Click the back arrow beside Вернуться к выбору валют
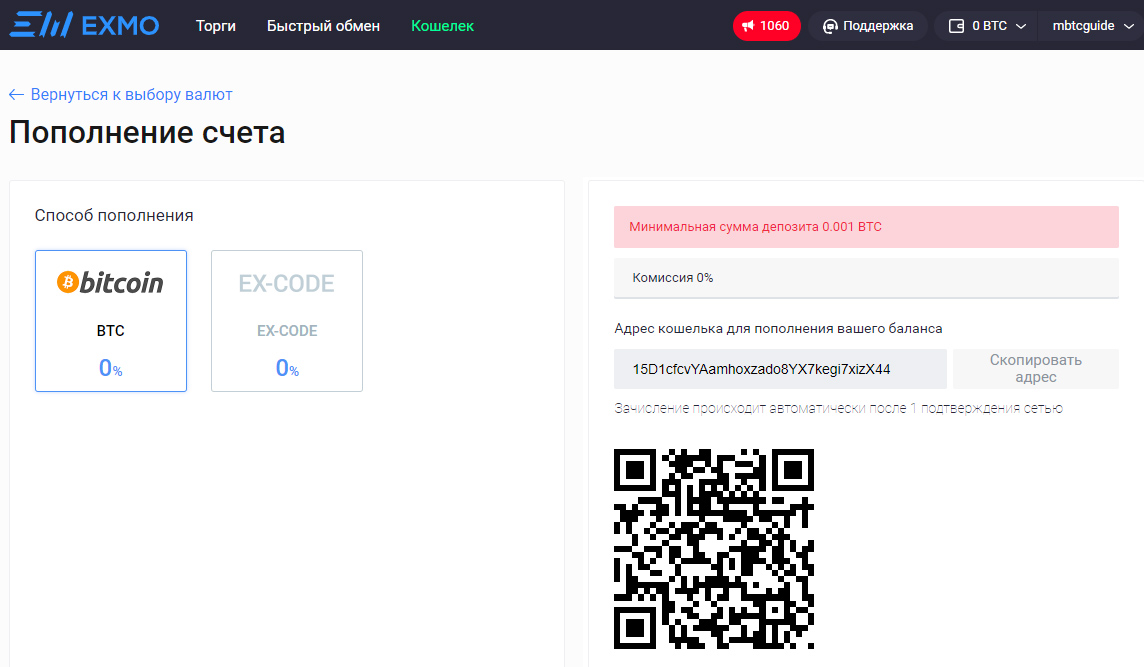1144x667 pixels. (16, 94)
